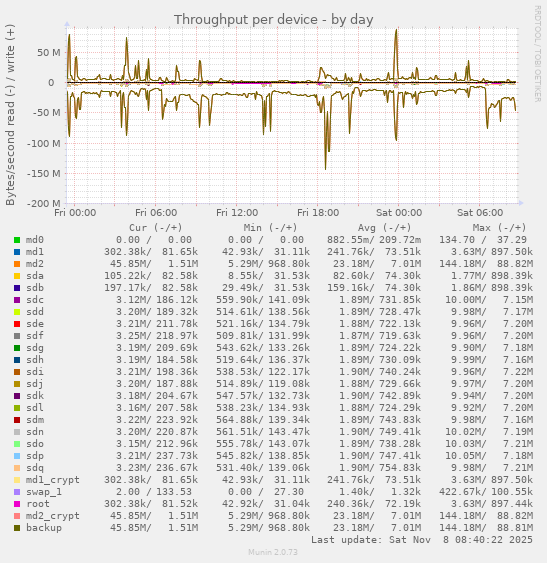547x563 pixels.
Task: Click the 'sdh' device label
Action: 35,360
